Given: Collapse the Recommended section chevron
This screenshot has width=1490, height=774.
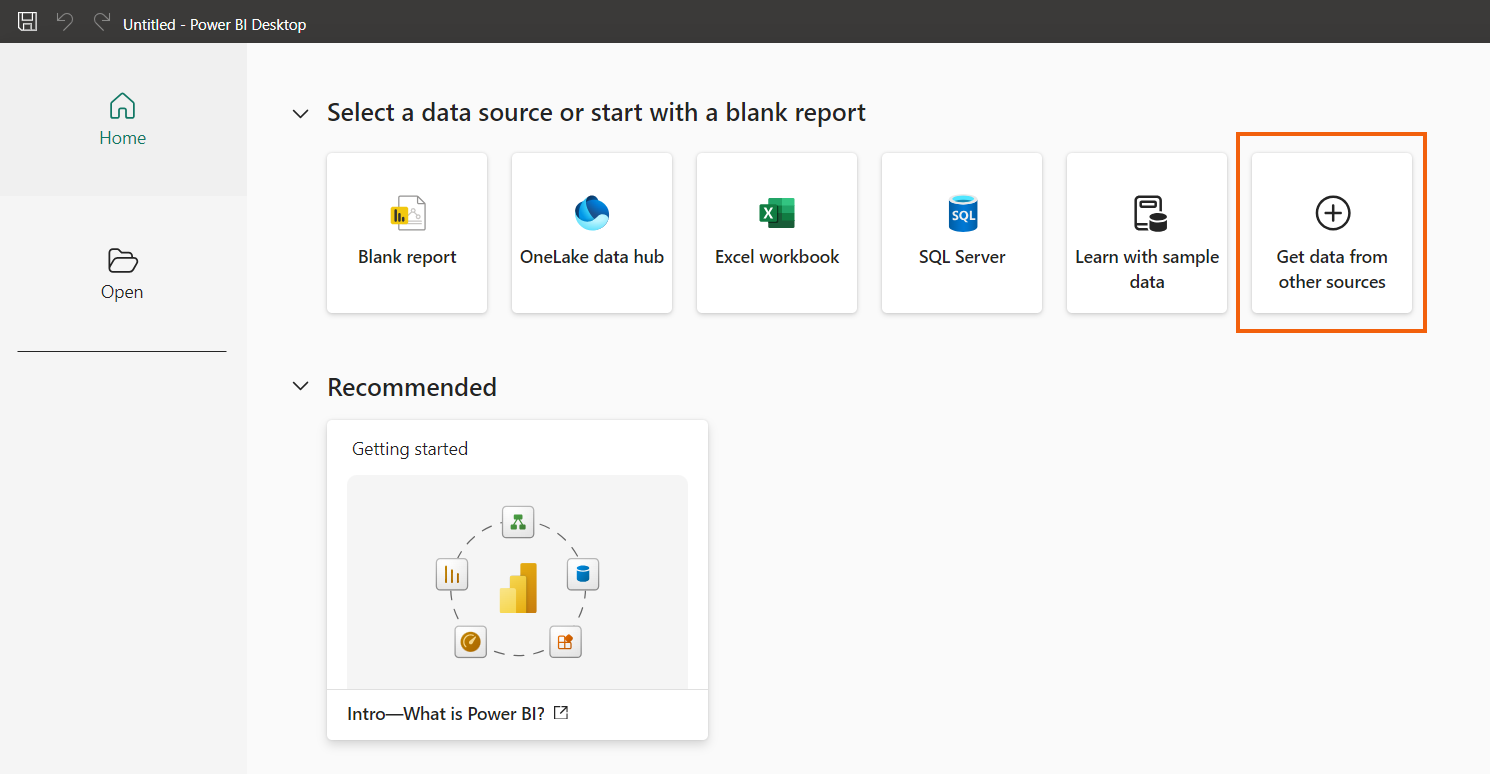Looking at the screenshot, I should (300, 387).
